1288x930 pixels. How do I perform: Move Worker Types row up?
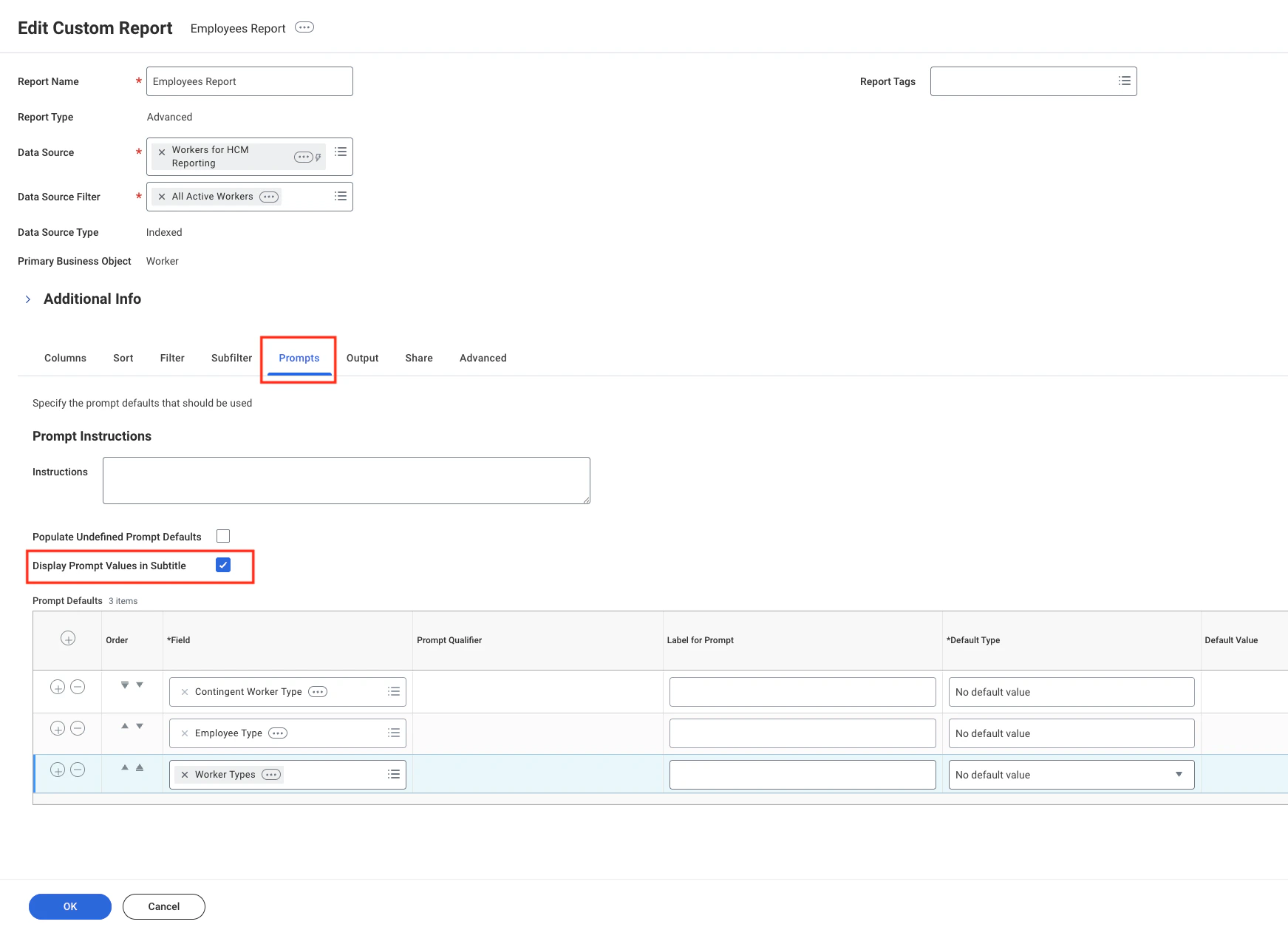coord(125,767)
